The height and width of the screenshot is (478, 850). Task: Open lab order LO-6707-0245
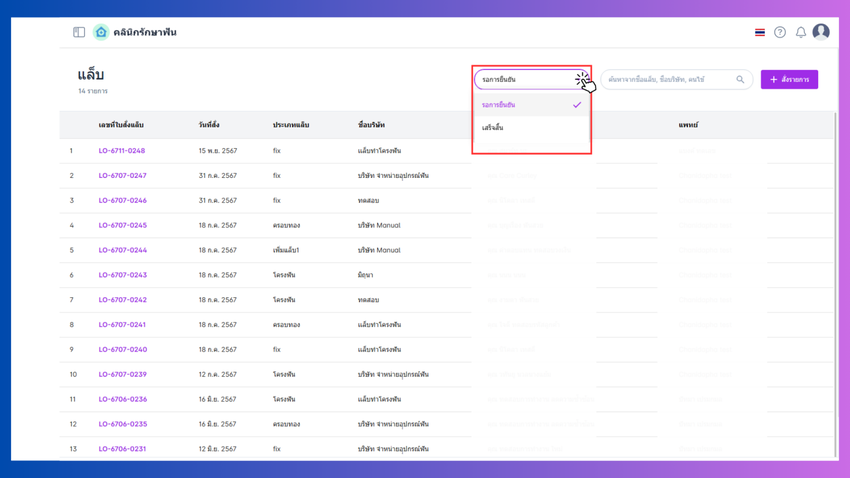123,225
